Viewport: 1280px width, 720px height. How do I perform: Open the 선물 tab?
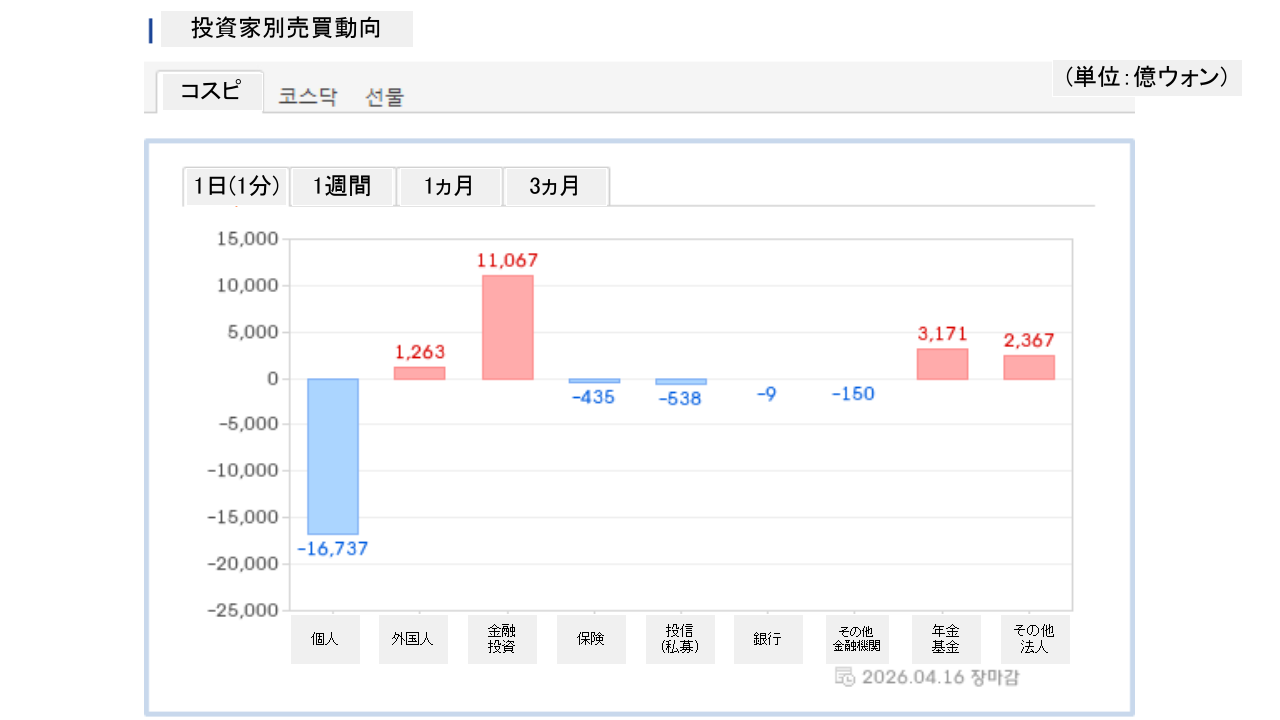(385, 97)
